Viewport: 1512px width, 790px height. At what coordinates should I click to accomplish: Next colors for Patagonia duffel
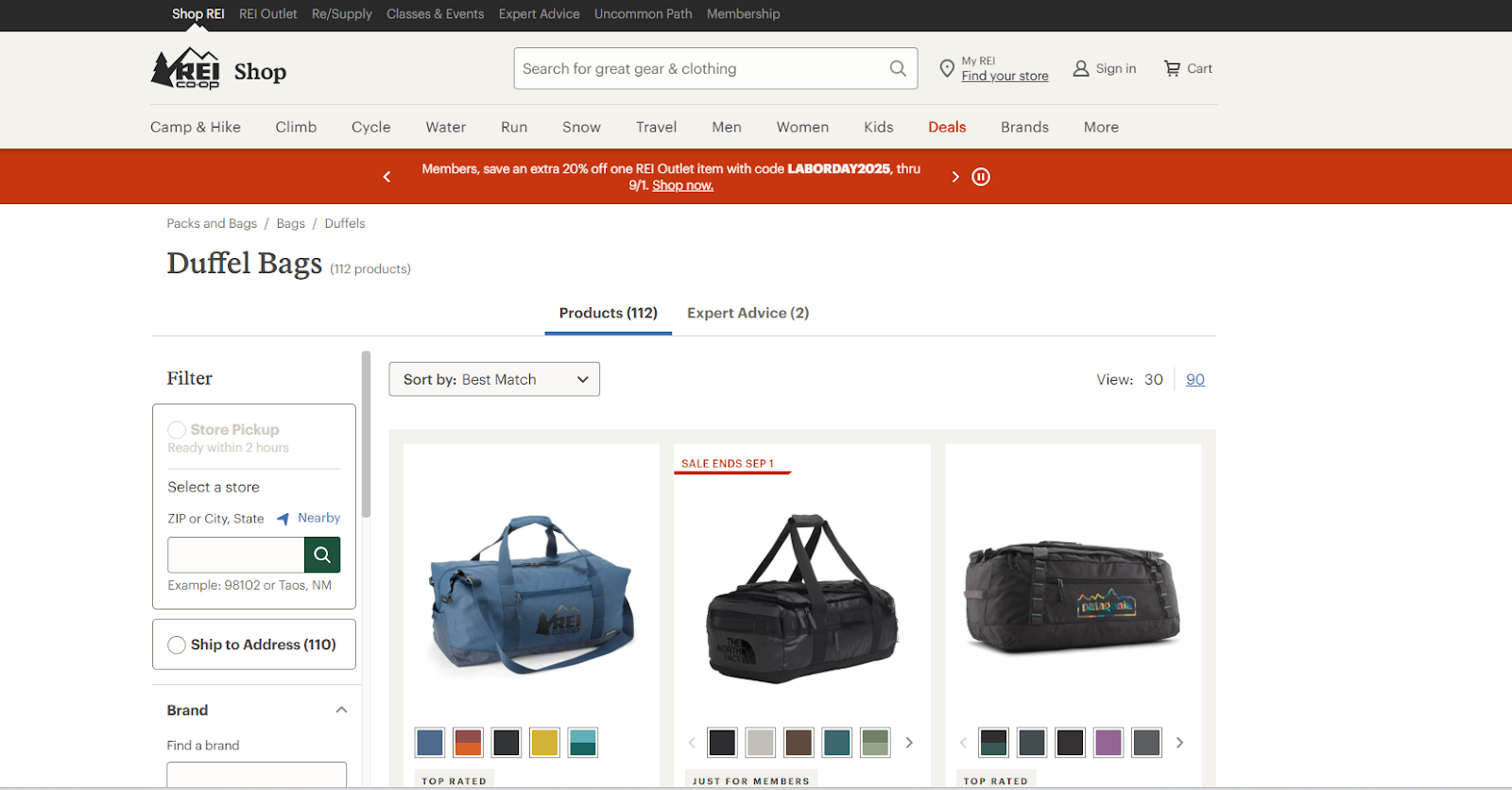coord(1179,743)
